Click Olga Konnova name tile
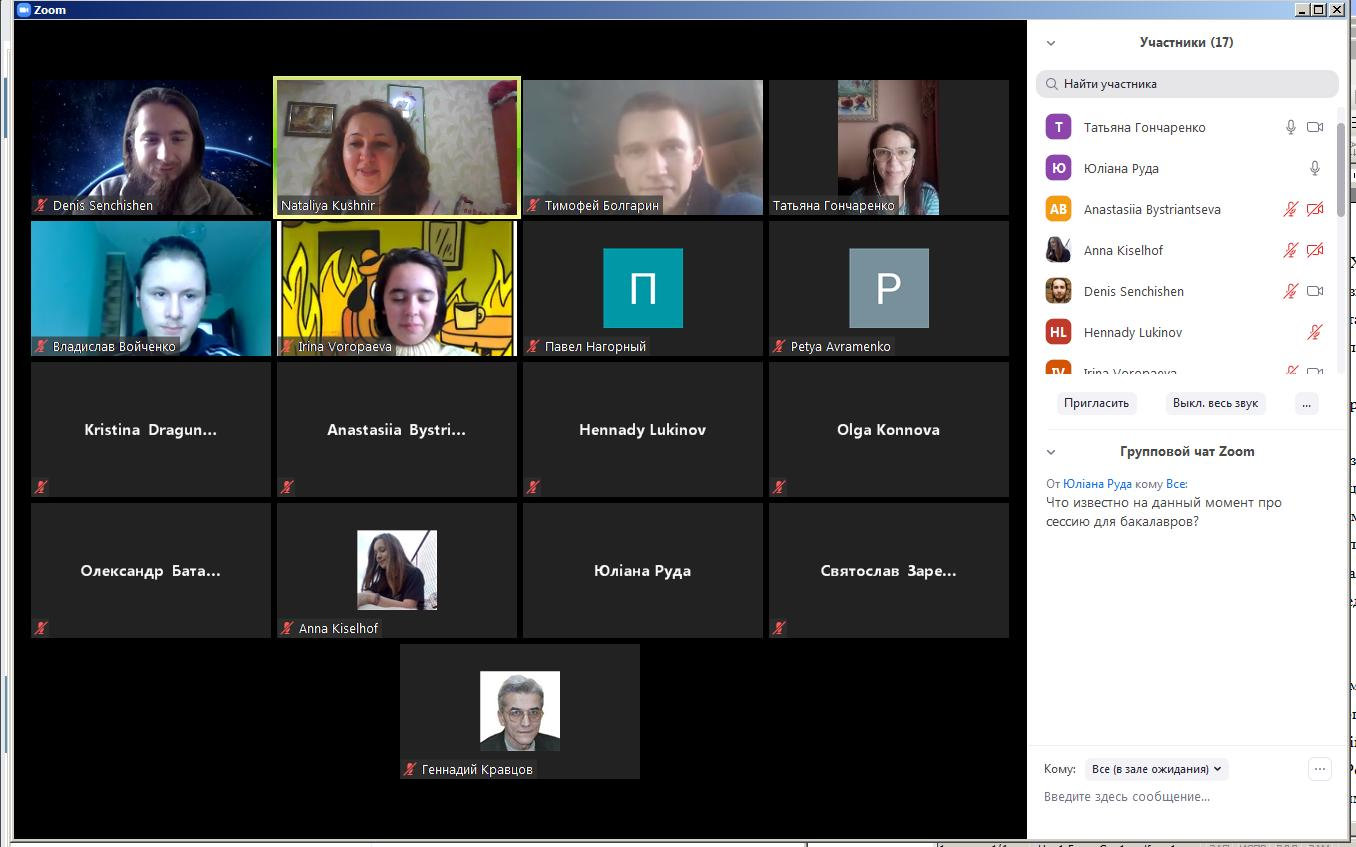This screenshot has width=1356, height=847. pos(889,430)
